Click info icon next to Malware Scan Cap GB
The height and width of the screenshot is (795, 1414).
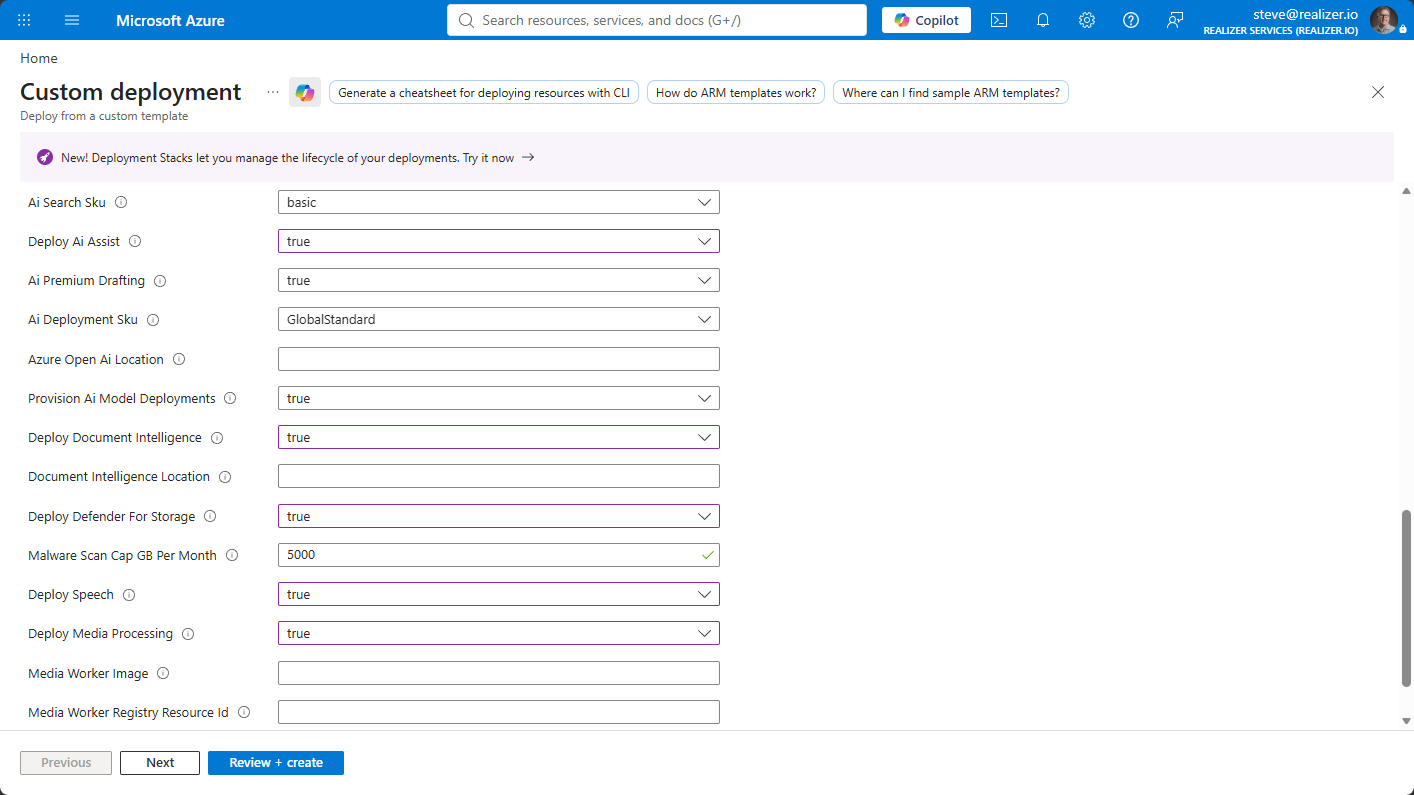pos(232,555)
